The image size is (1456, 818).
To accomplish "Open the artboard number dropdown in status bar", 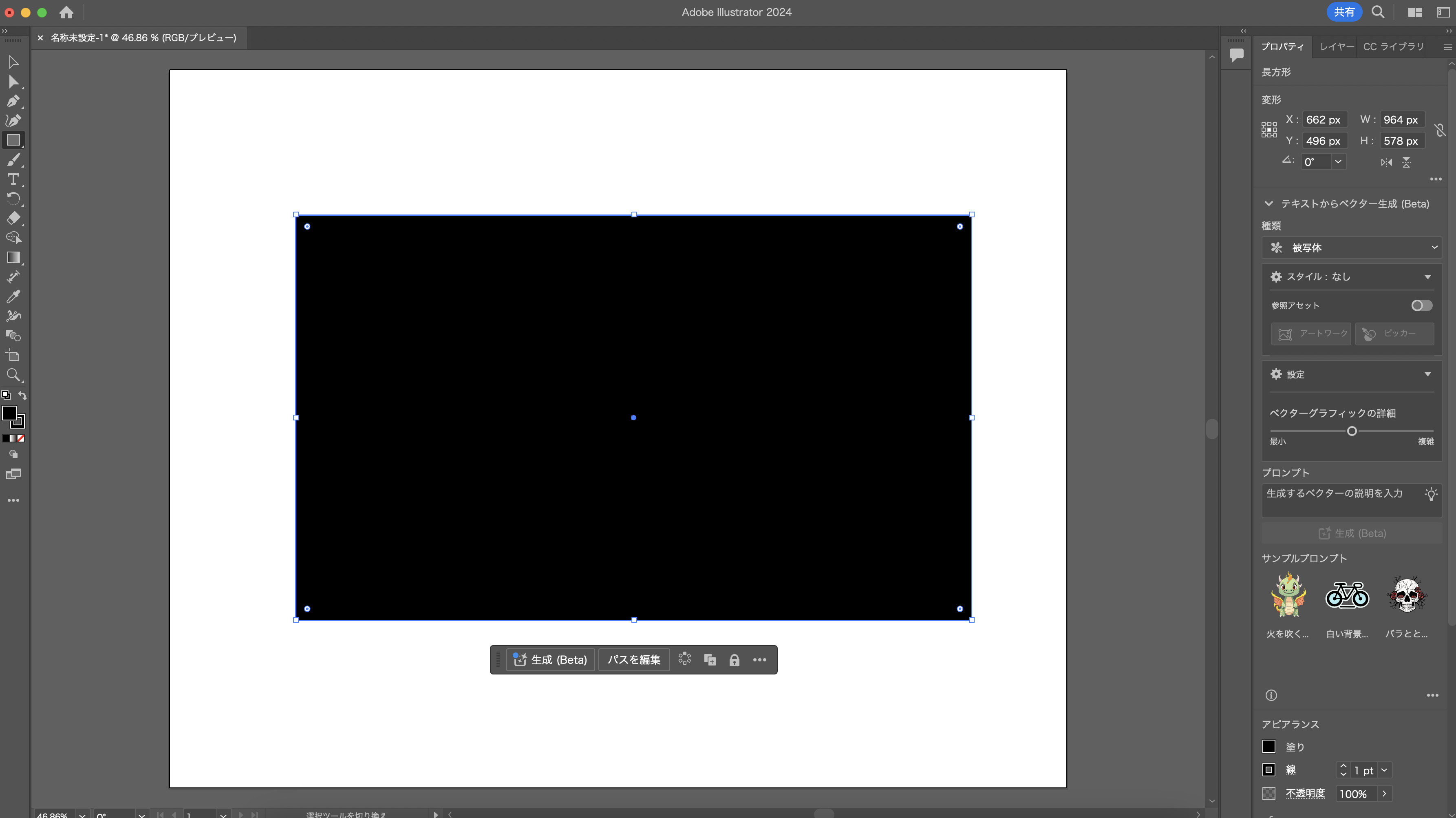I will pos(223,815).
